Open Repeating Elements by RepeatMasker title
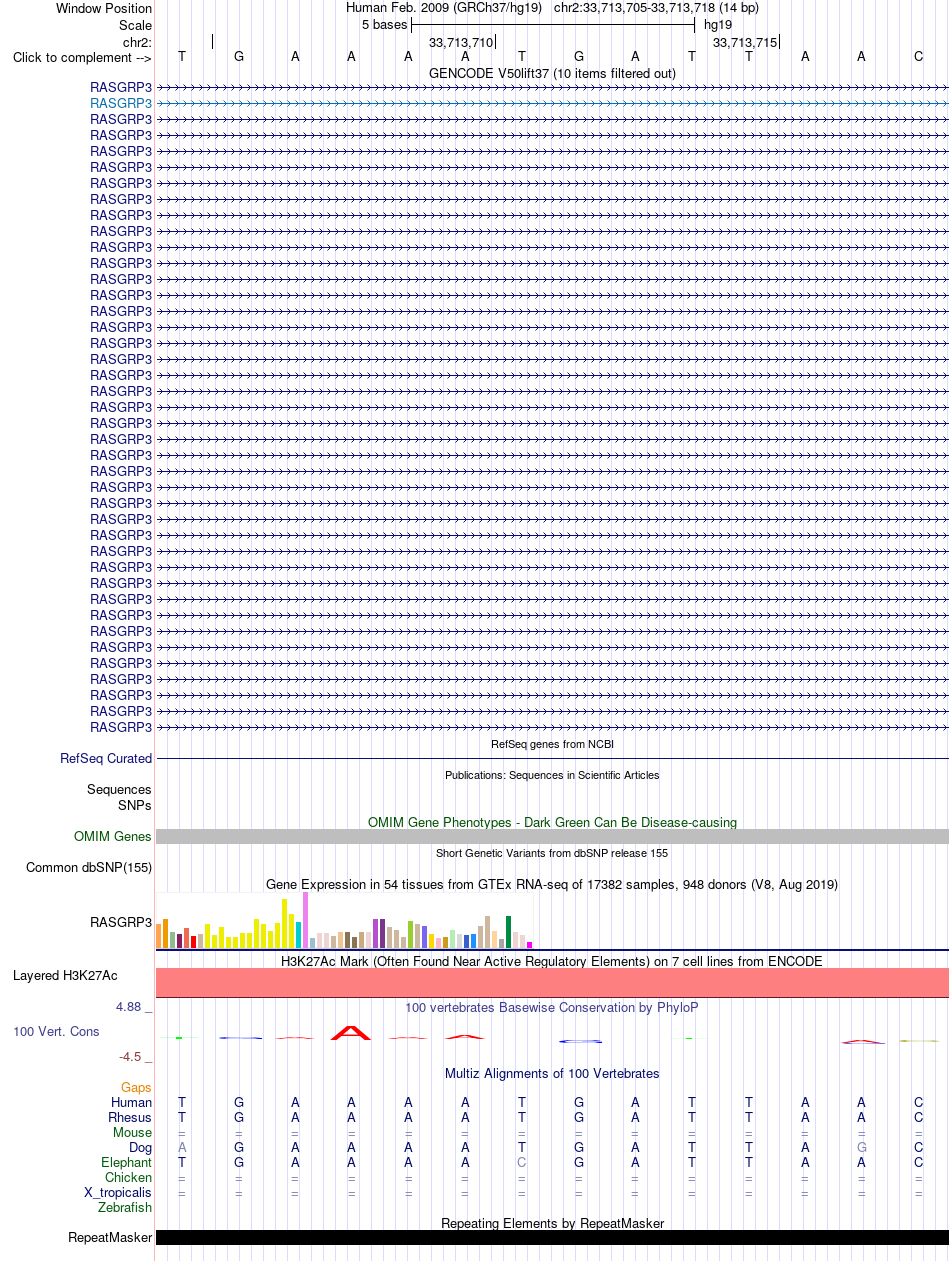Image resolution: width=950 pixels, height=1261 pixels. 552,1223
